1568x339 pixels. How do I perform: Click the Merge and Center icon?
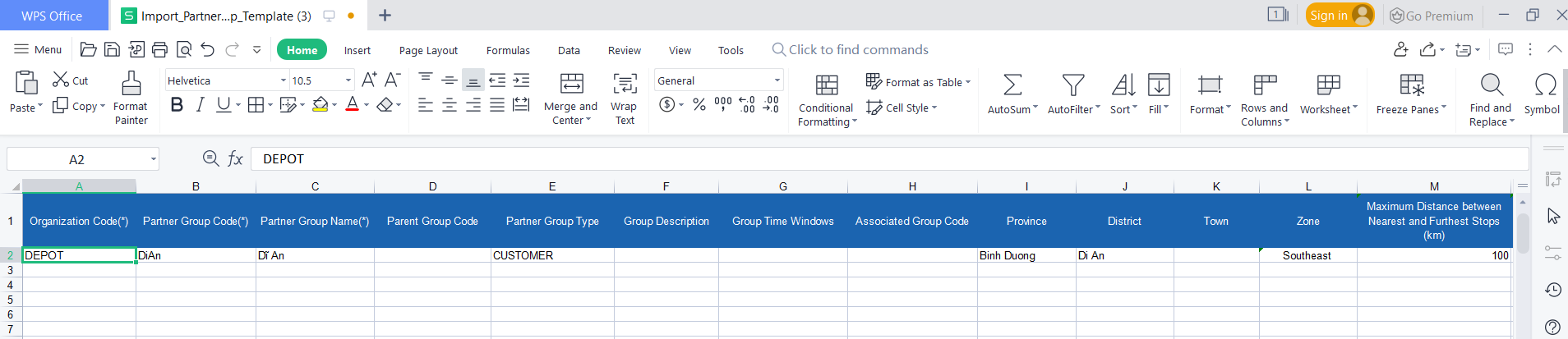(571, 84)
